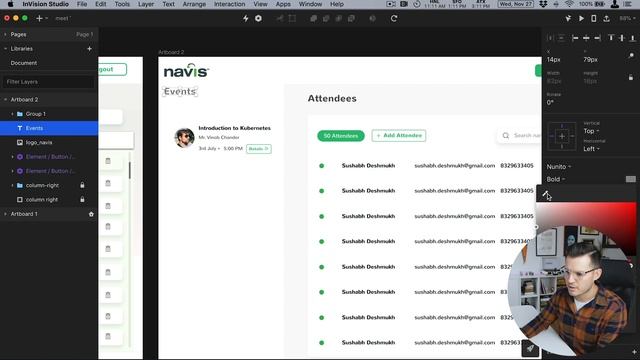
Task: Open the Horizontal pinning Left dropdown
Action: coord(591,149)
